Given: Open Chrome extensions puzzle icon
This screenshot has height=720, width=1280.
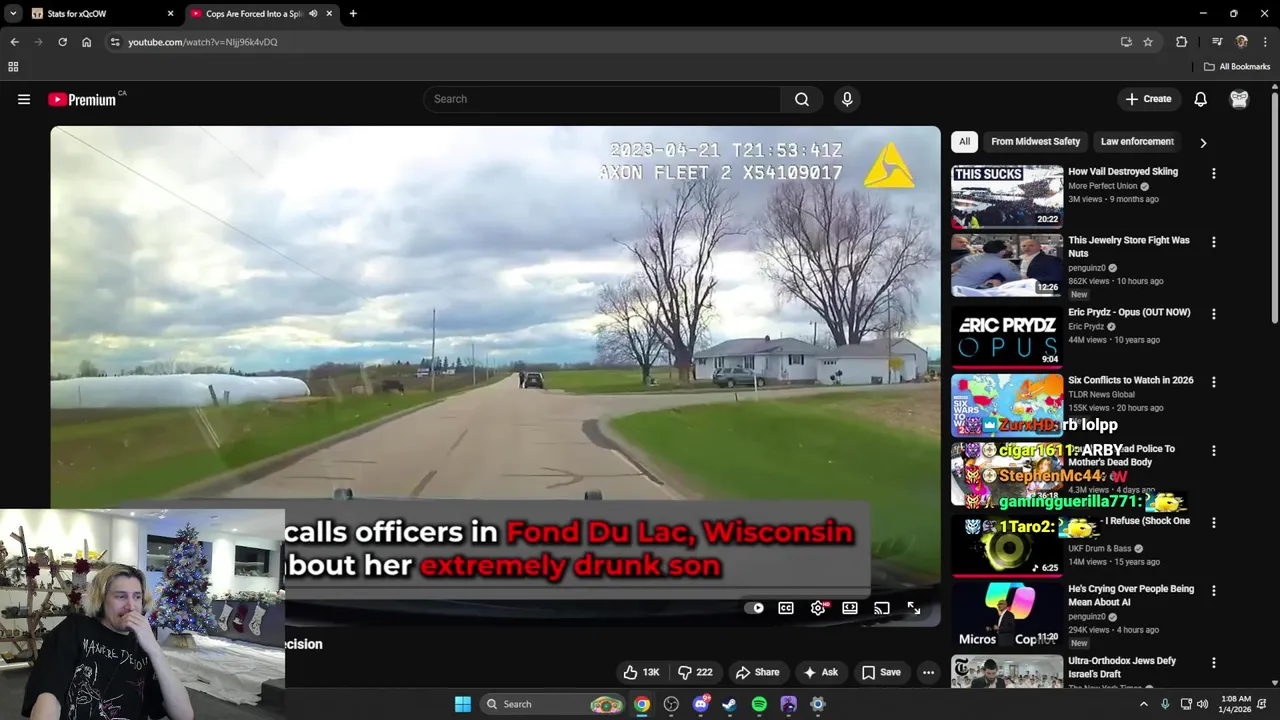Looking at the screenshot, I should coord(1182,42).
